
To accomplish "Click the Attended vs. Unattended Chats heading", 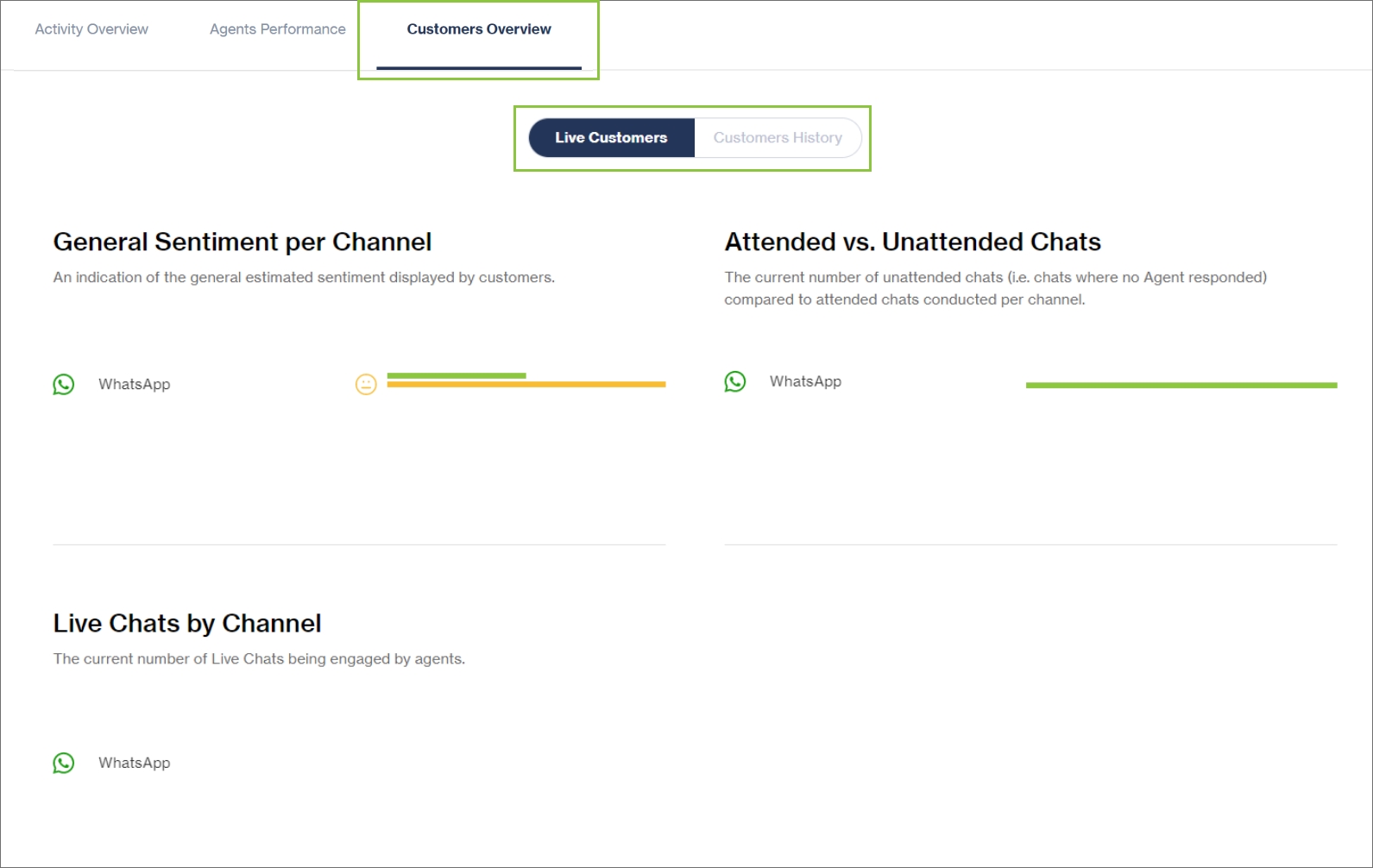I will click(912, 242).
